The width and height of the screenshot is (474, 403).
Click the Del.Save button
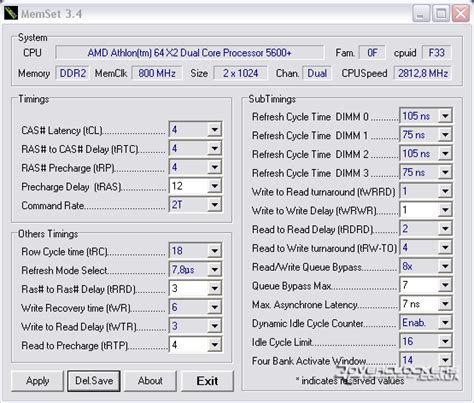(94, 381)
